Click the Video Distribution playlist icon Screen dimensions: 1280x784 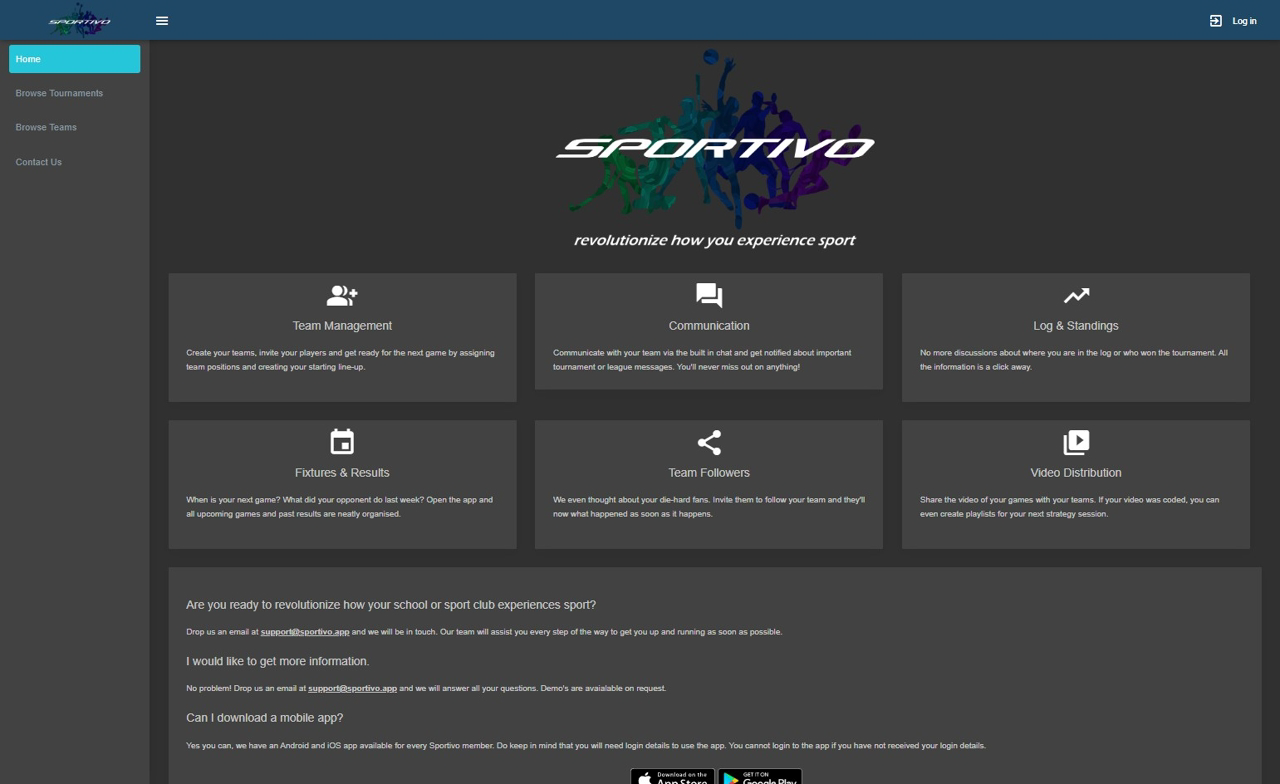point(1076,442)
